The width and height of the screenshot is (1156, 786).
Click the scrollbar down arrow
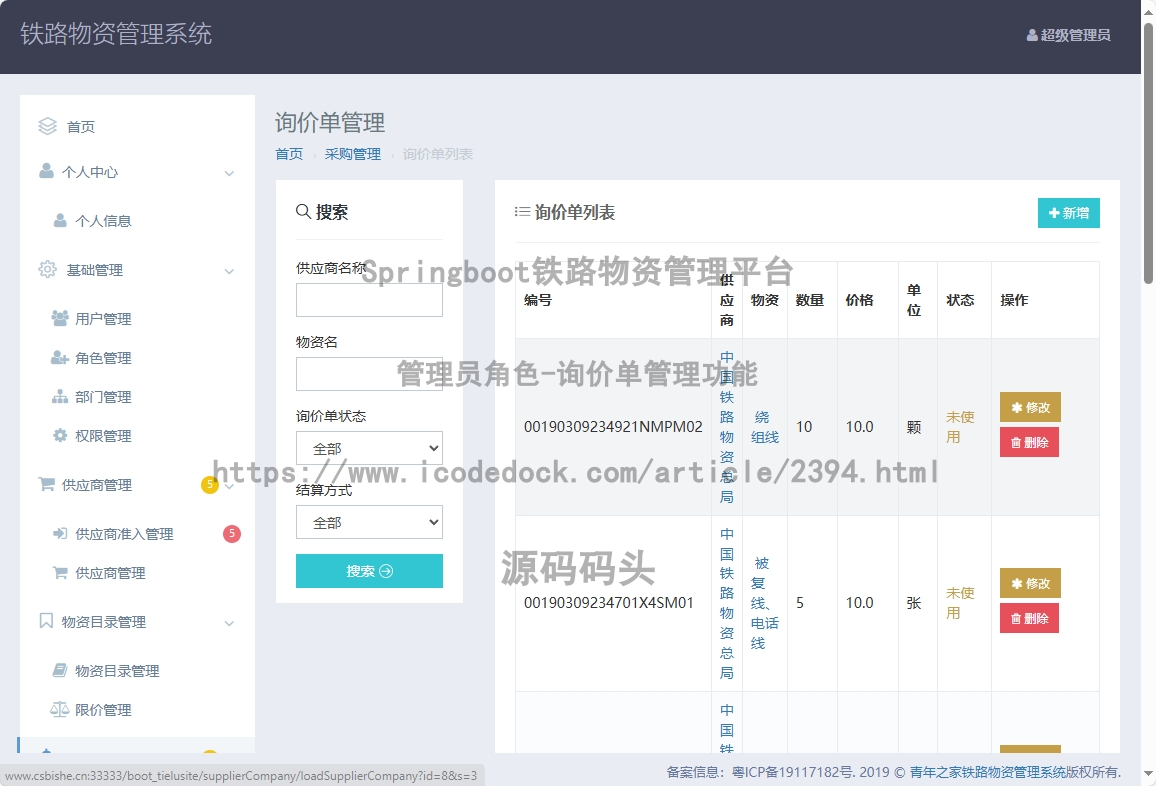1148,774
